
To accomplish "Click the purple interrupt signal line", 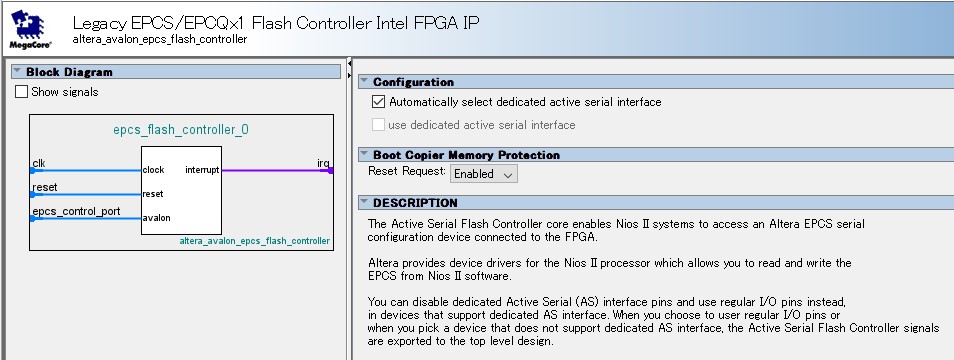I will click(x=274, y=171).
